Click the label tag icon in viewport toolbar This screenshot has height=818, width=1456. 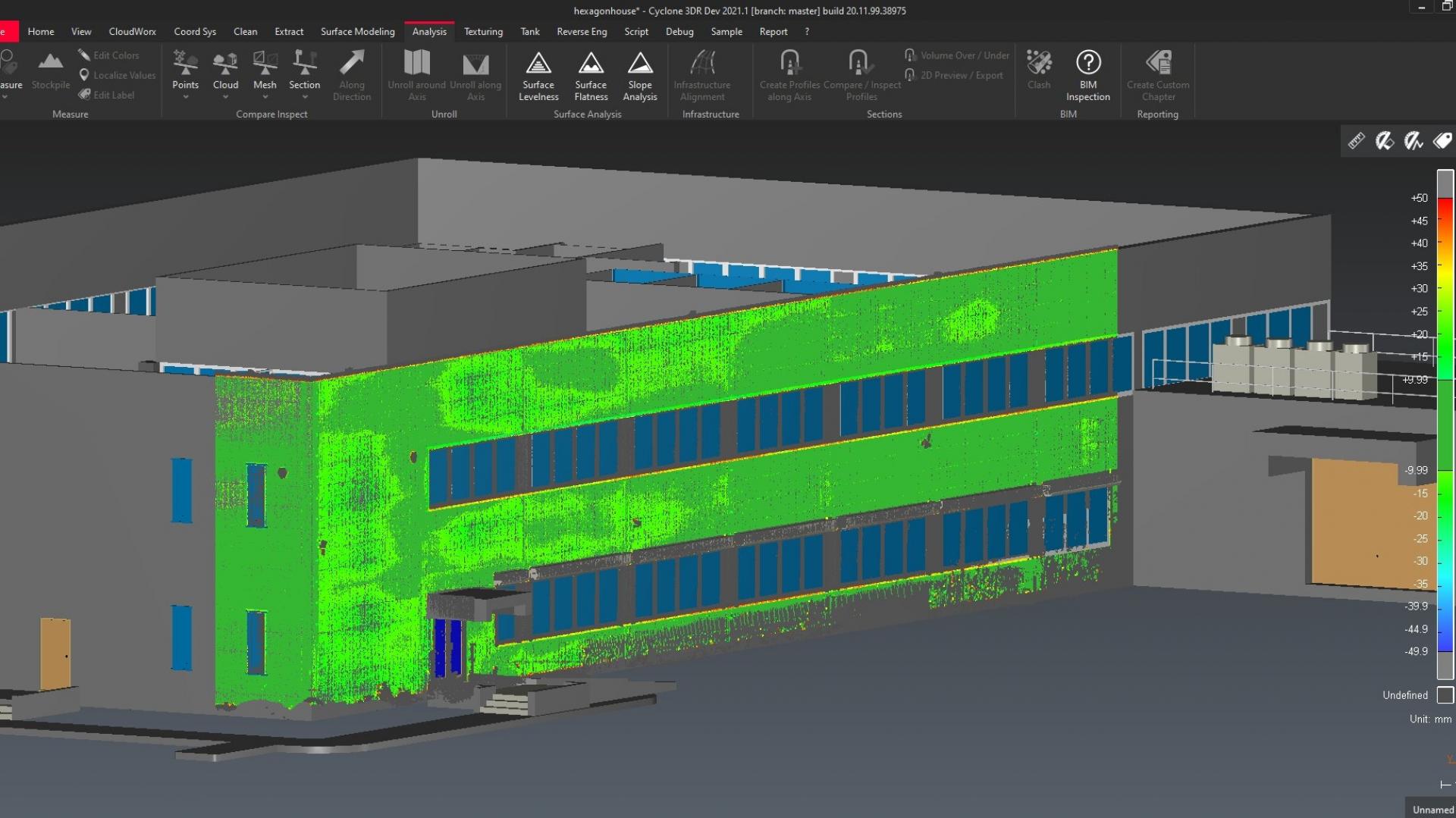point(1442,141)
